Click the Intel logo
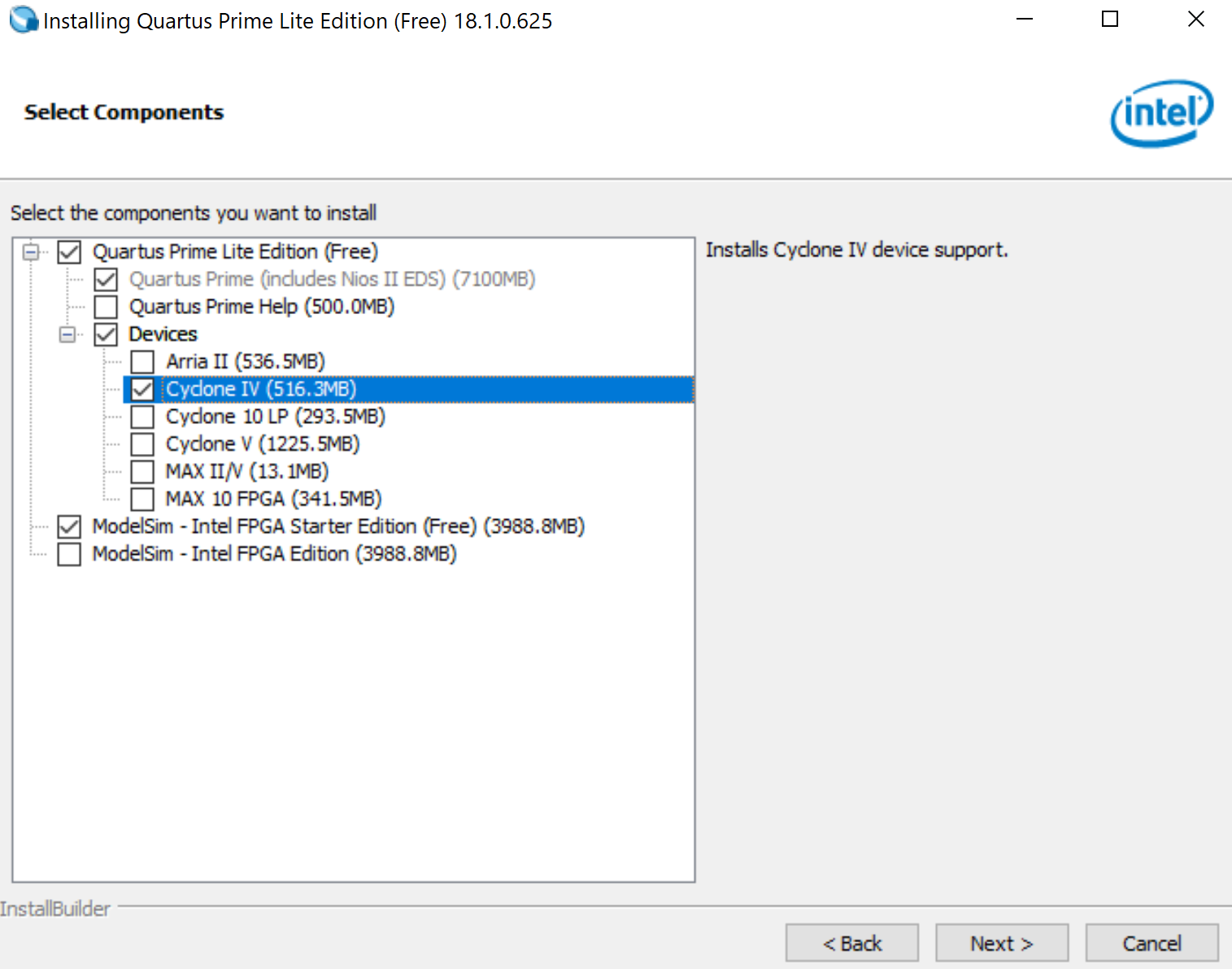Screen dimensions: 1232x969 coord(1161,113)
